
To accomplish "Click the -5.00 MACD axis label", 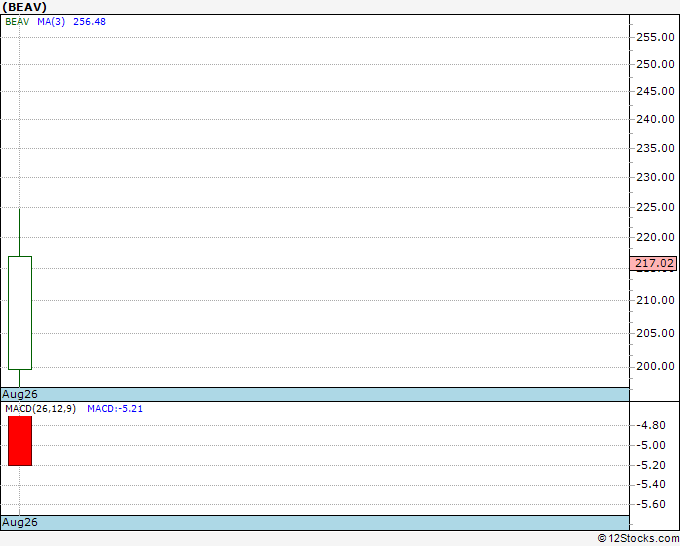I will click(x=651, y=445).
